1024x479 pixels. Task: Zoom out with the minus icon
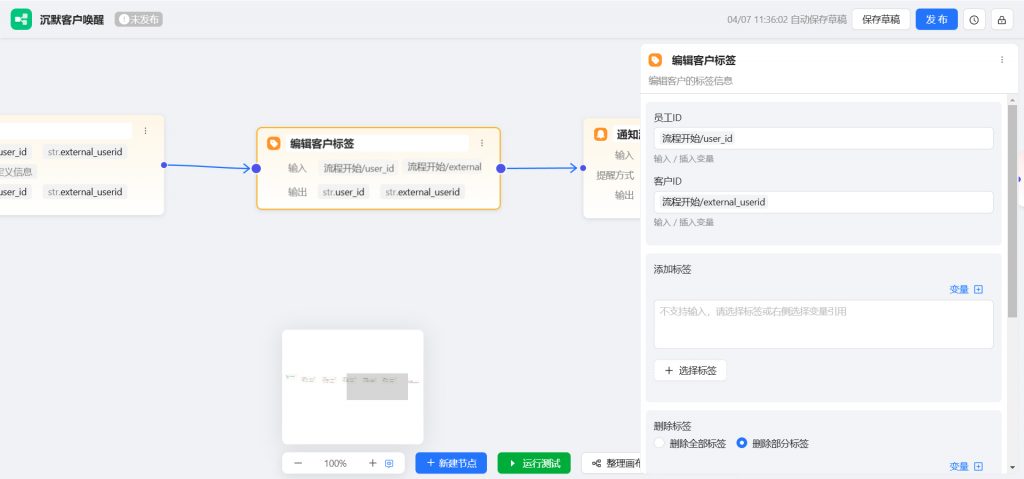click(x=298, y=463)
